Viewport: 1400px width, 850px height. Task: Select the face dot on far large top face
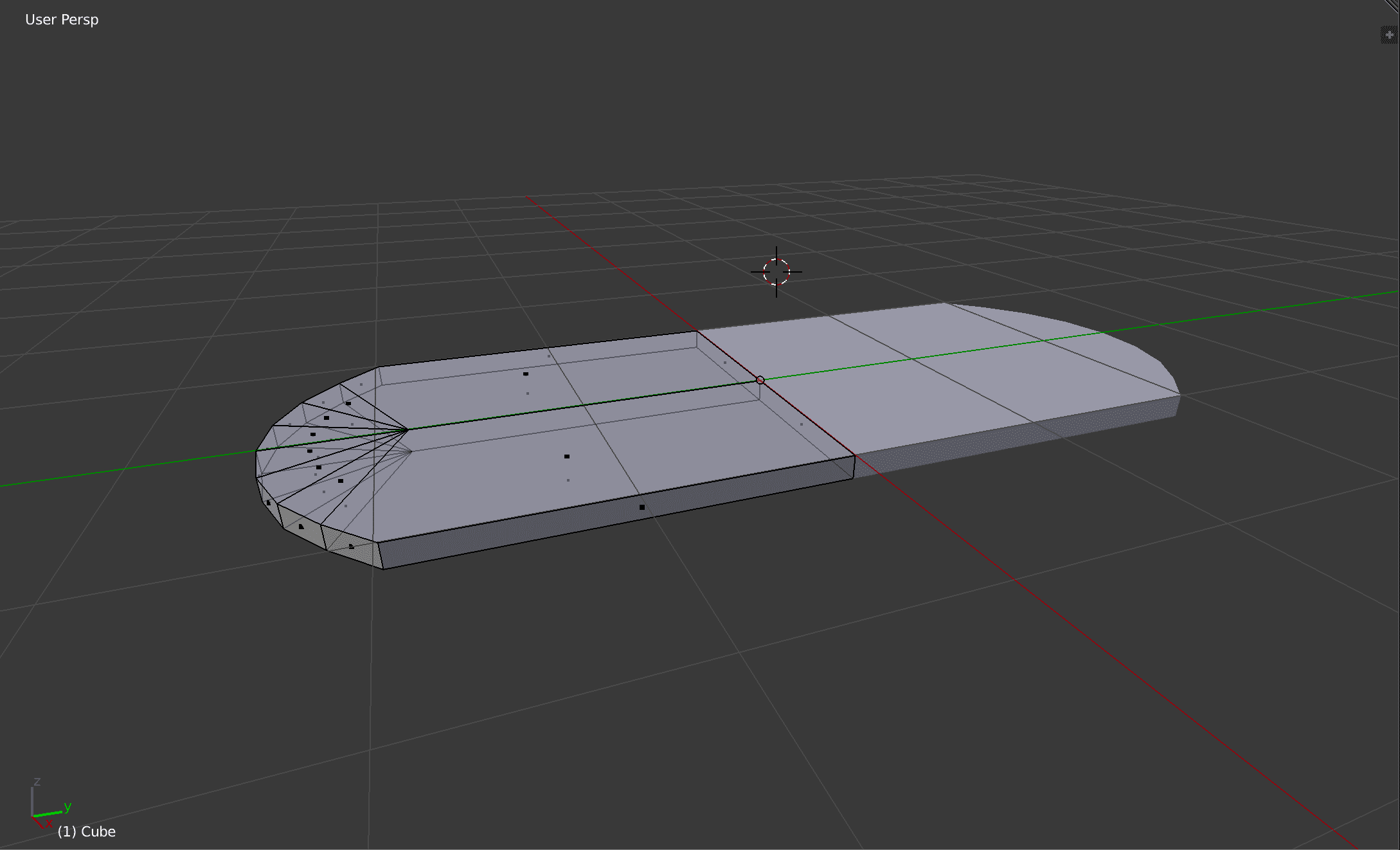point(525,374)
